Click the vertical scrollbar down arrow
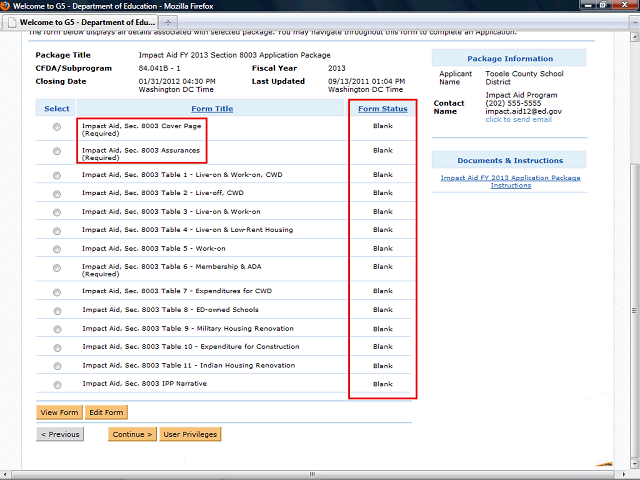The height and width of the screenshot is (480, 640). click(x=634, y=464)
